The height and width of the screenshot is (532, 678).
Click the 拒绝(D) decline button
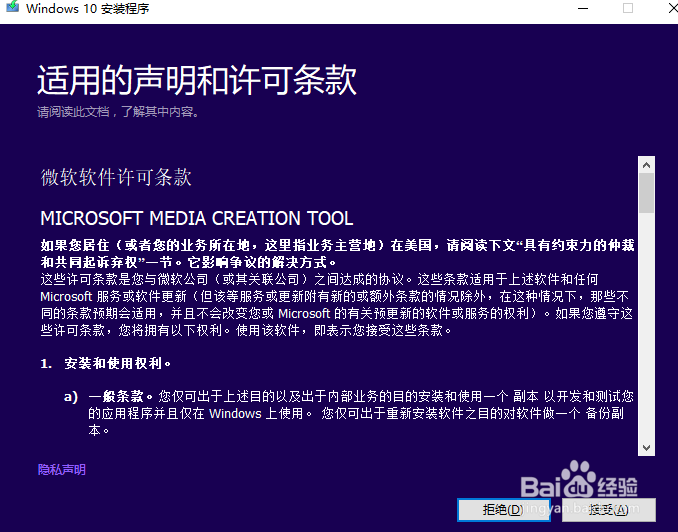pyautogui.click(x=504, y=510)
